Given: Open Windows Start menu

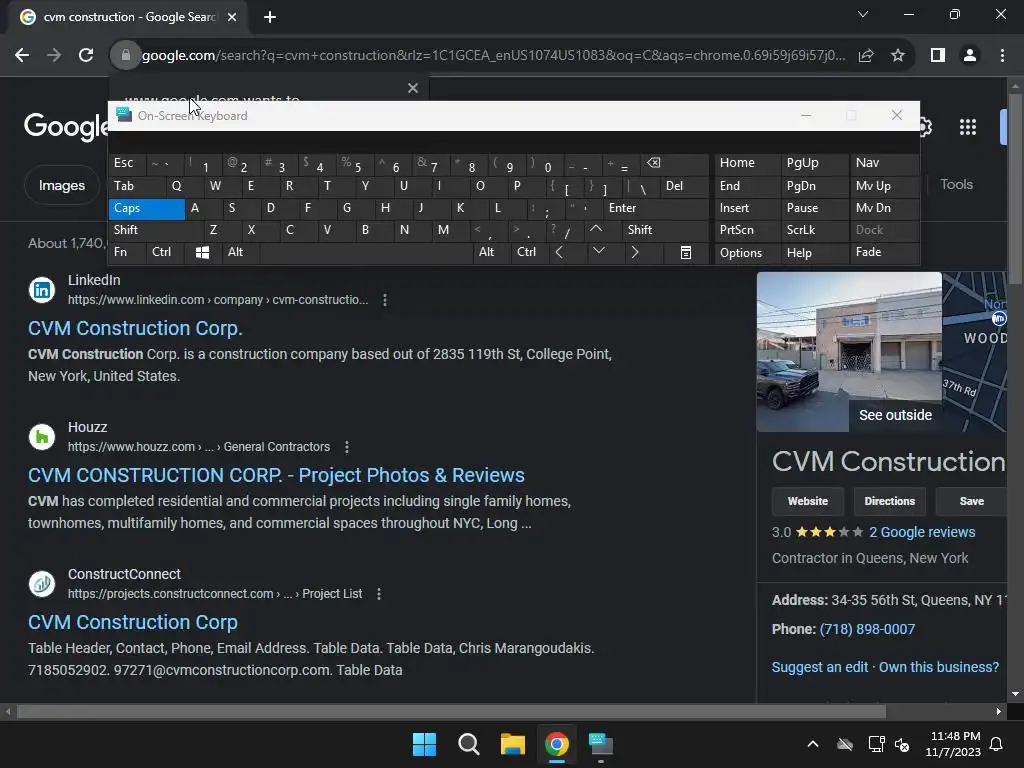Looking at the screenshot, I should 424,744.
